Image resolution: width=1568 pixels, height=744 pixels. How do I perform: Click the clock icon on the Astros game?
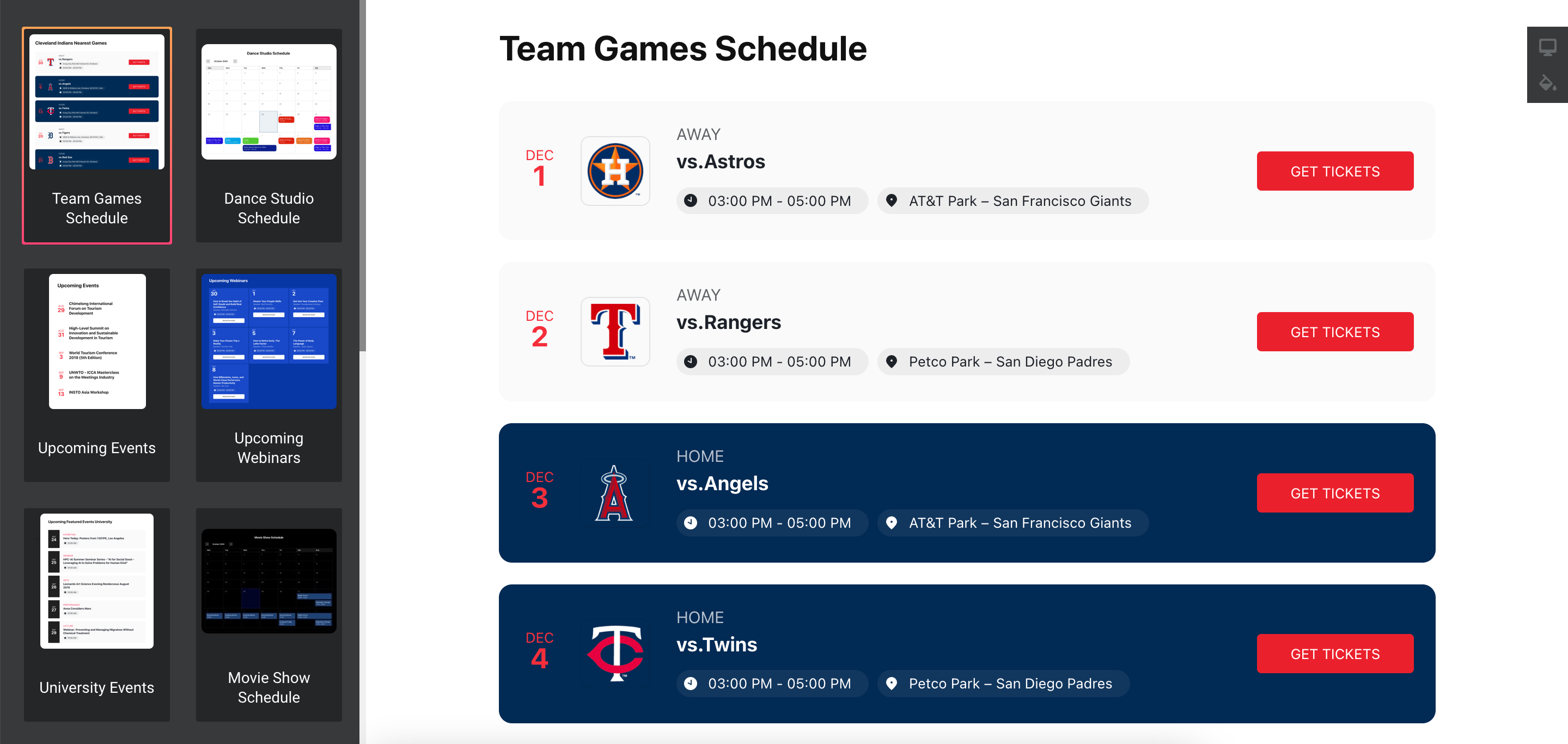coord(690,200)
